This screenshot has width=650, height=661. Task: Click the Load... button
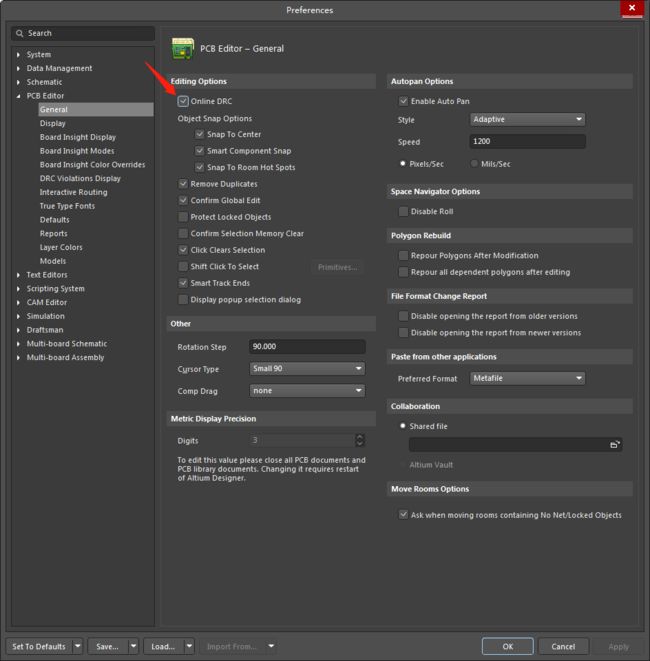click(164, 646)
